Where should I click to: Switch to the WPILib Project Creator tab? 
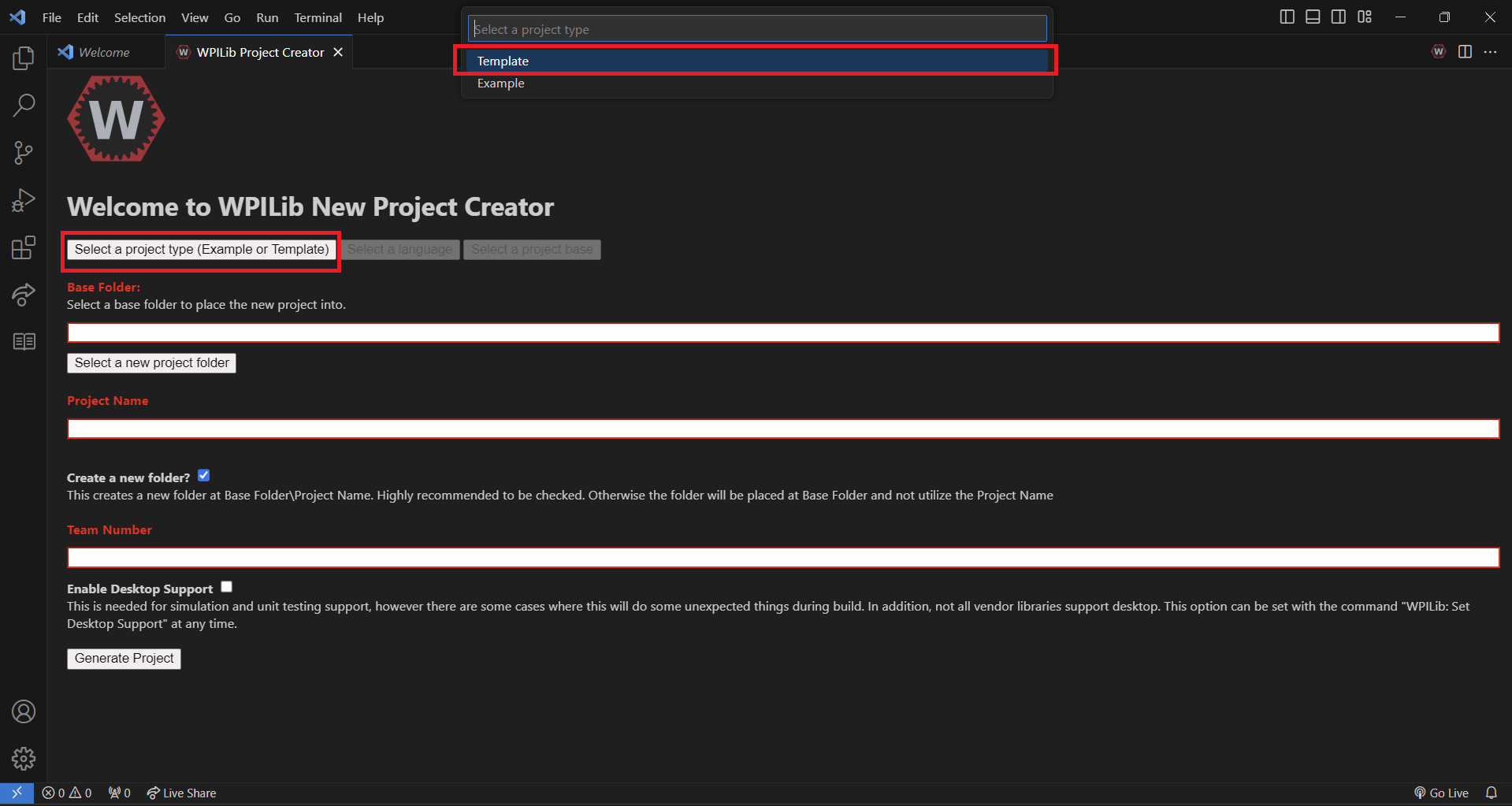[x=259, y=52]
